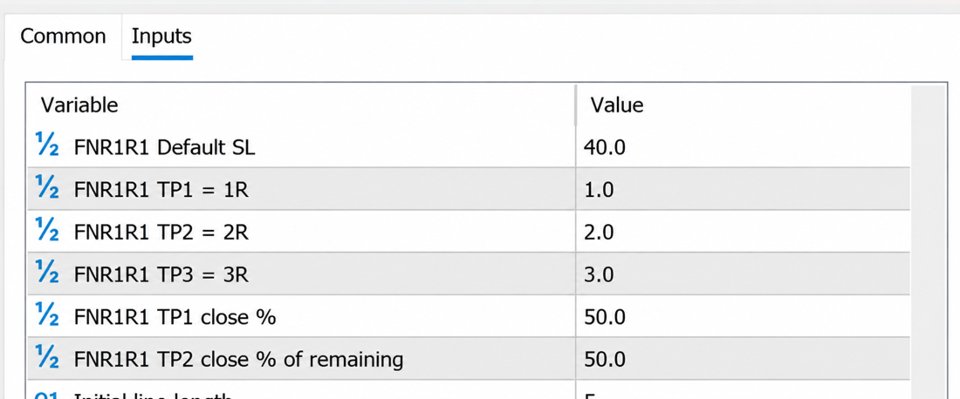
Task: Switch to the Common tab
Action: (x=63, y=36)
